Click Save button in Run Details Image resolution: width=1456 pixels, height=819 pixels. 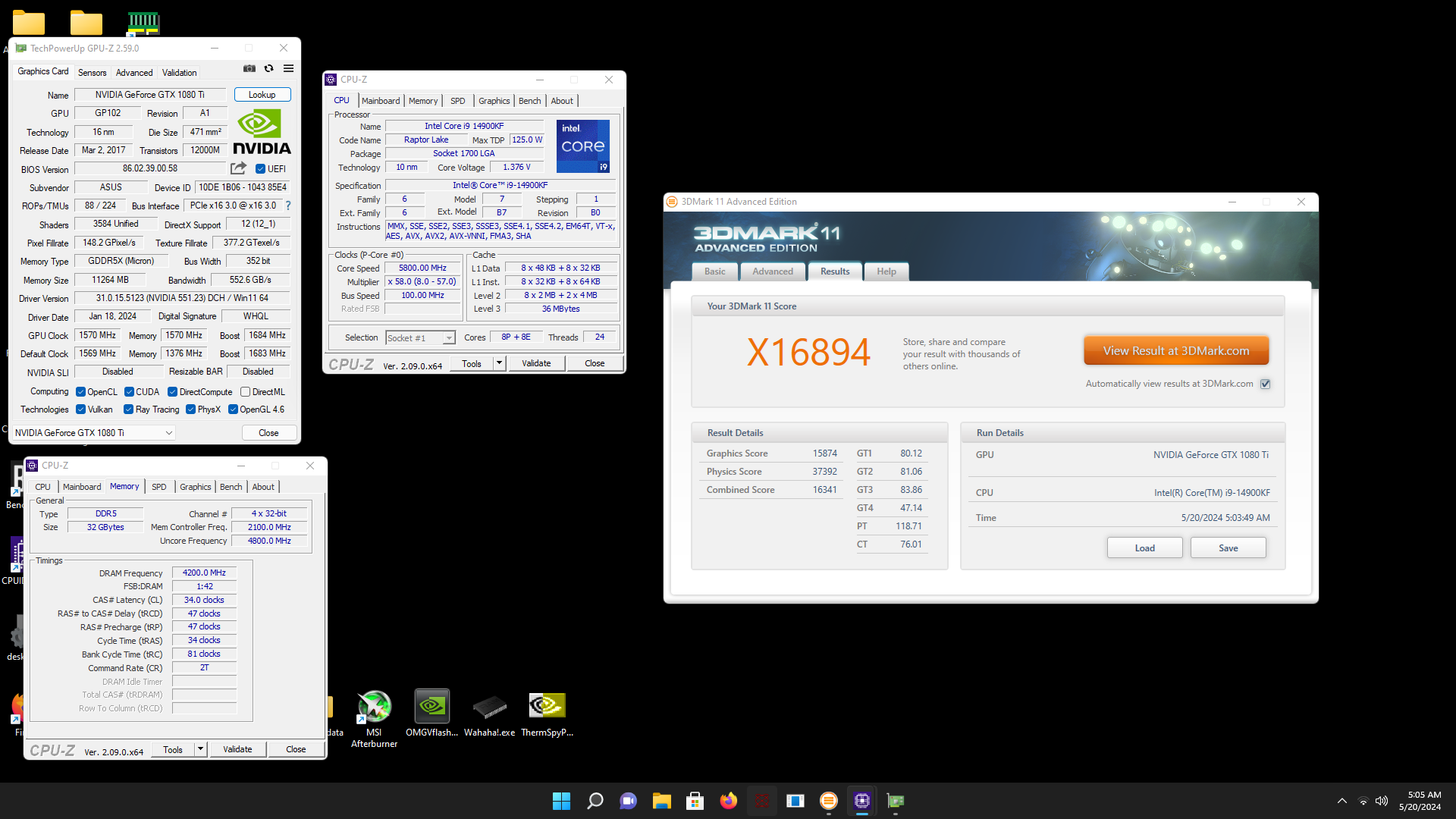click(x=1228, y=548)
